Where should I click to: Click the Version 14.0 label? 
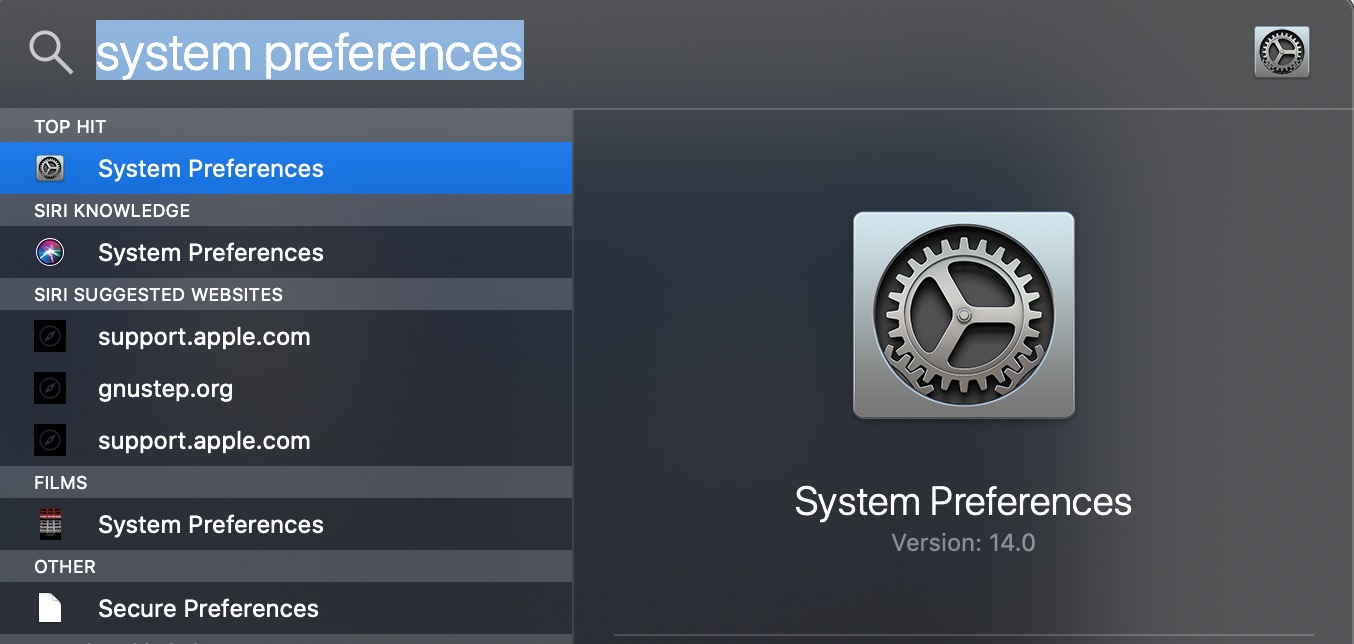(x=963, y=543)
